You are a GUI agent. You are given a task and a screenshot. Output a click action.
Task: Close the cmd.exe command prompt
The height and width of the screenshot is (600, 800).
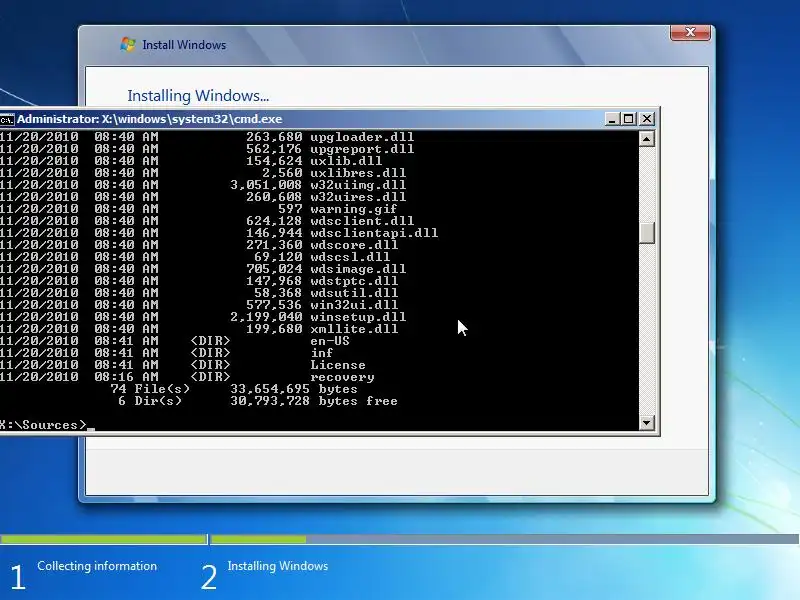tap(646, 119)
